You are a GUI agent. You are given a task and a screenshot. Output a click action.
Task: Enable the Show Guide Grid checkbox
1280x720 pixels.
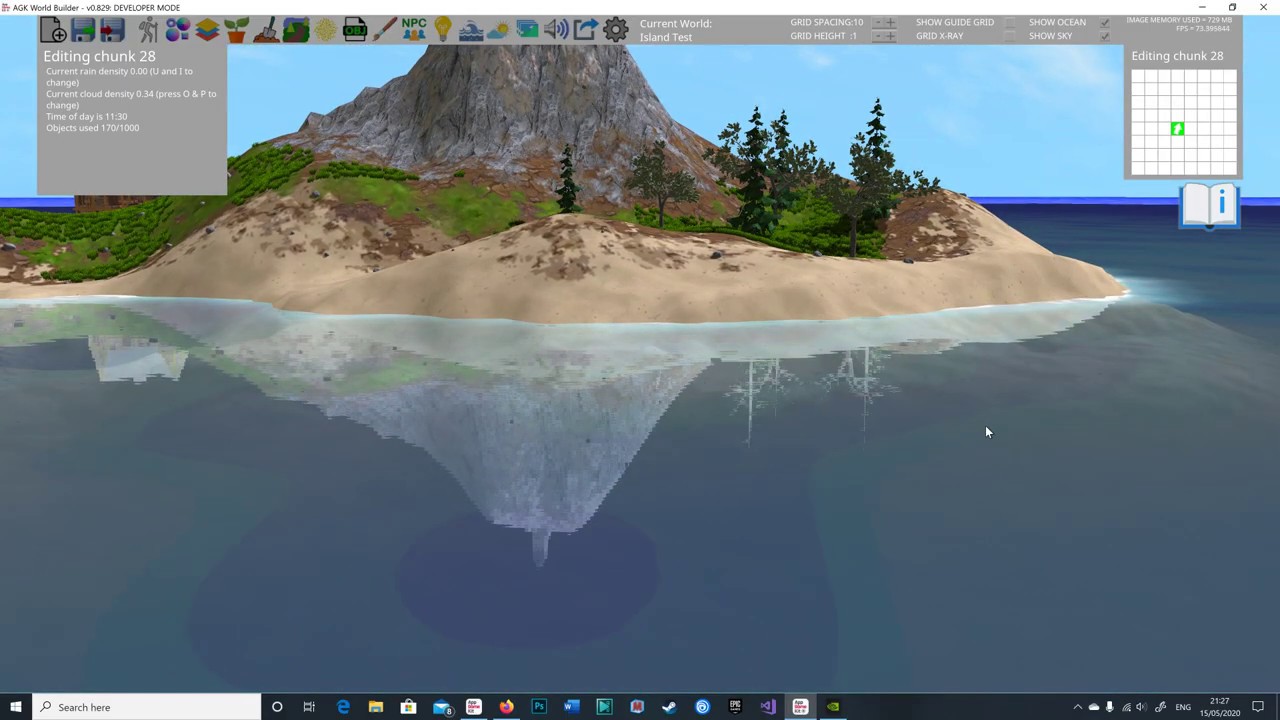1009,22
